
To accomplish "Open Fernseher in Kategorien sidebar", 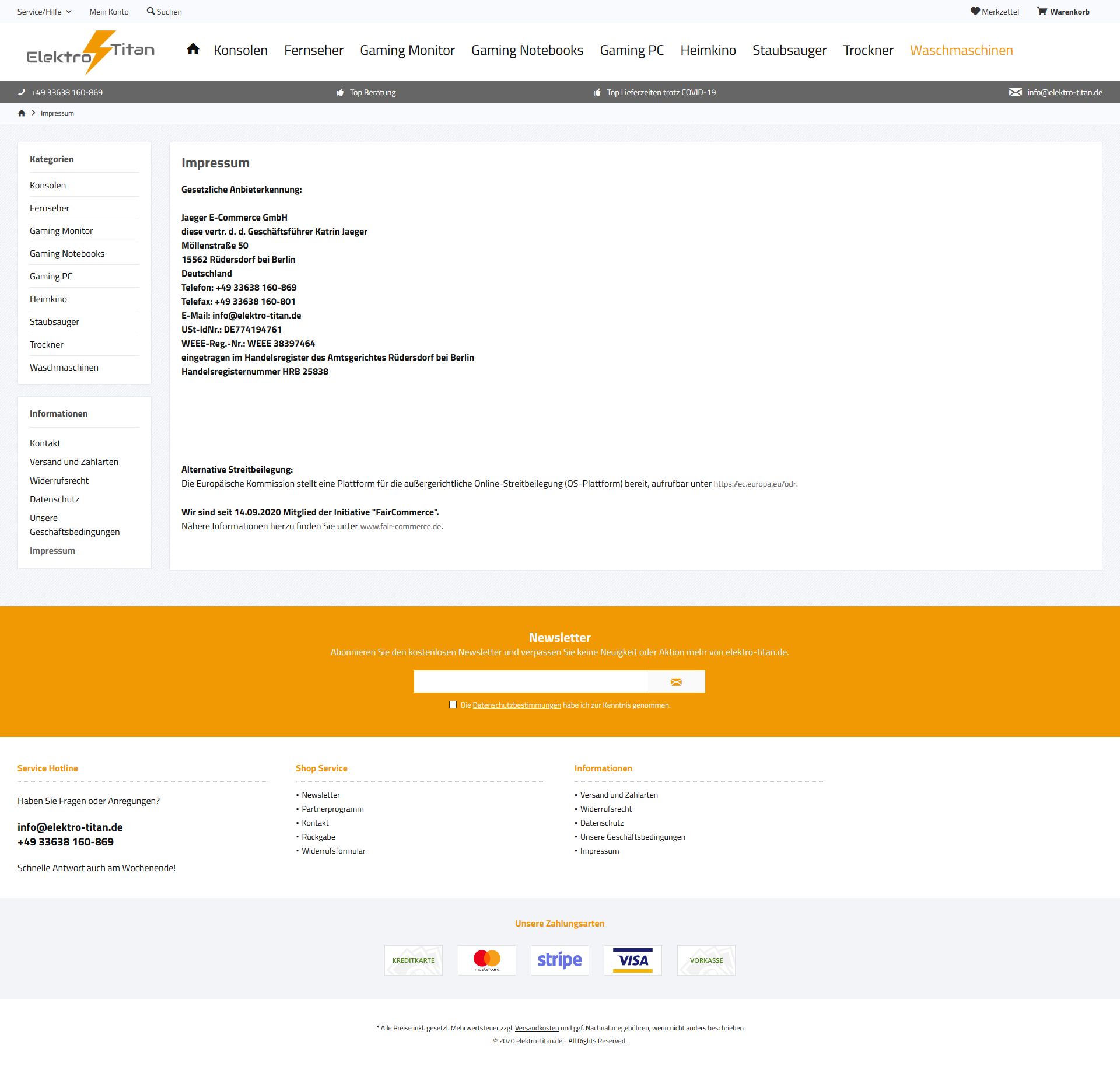I will [50, 208].
